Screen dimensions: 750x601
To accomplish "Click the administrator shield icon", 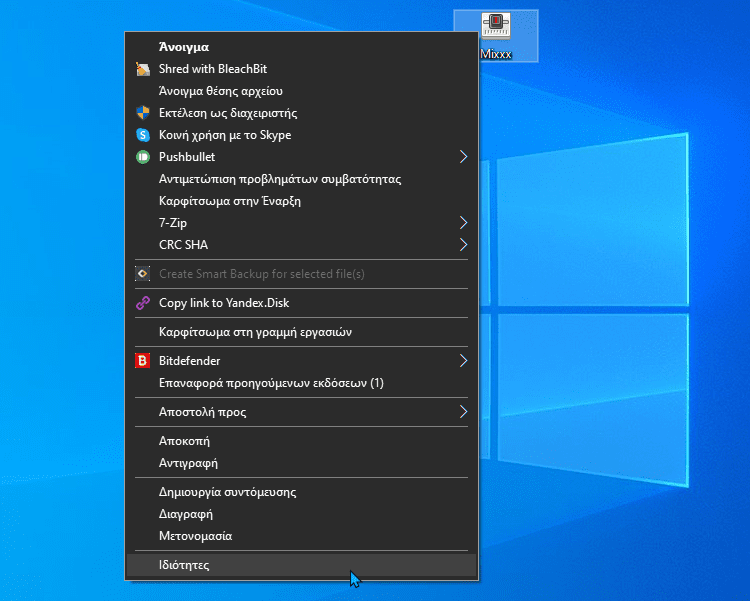I will (x=143, y=113).
